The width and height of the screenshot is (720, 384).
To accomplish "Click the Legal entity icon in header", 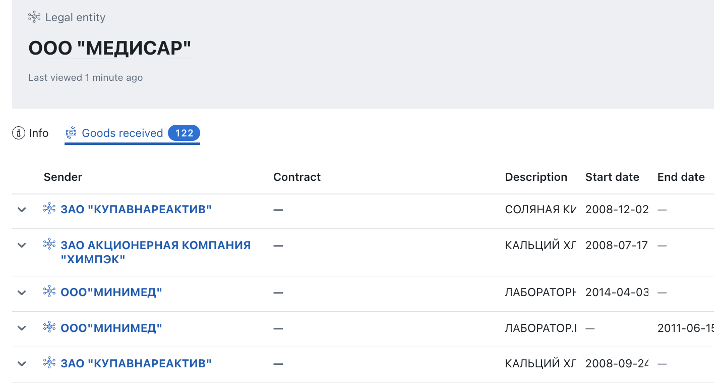I will pyautogui.click(x=34, y=17).
